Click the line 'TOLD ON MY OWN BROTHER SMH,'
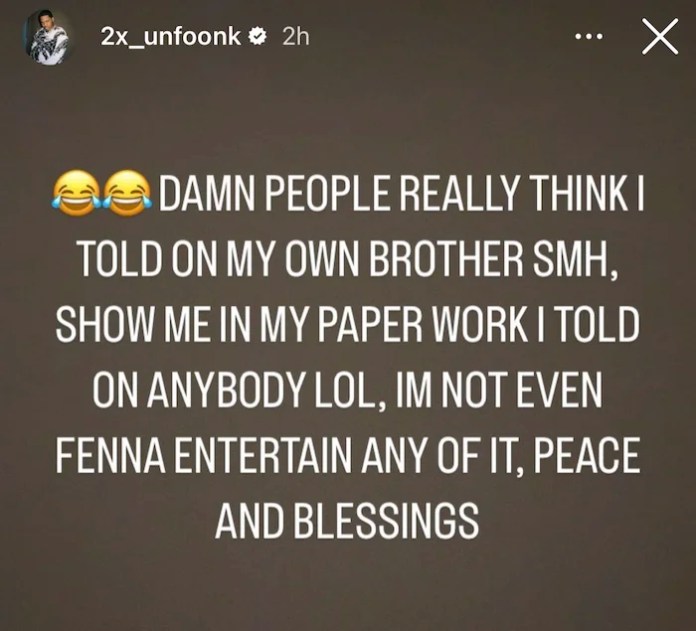Image resolution: width=696 pixels, height=631 pixels. 348,258
